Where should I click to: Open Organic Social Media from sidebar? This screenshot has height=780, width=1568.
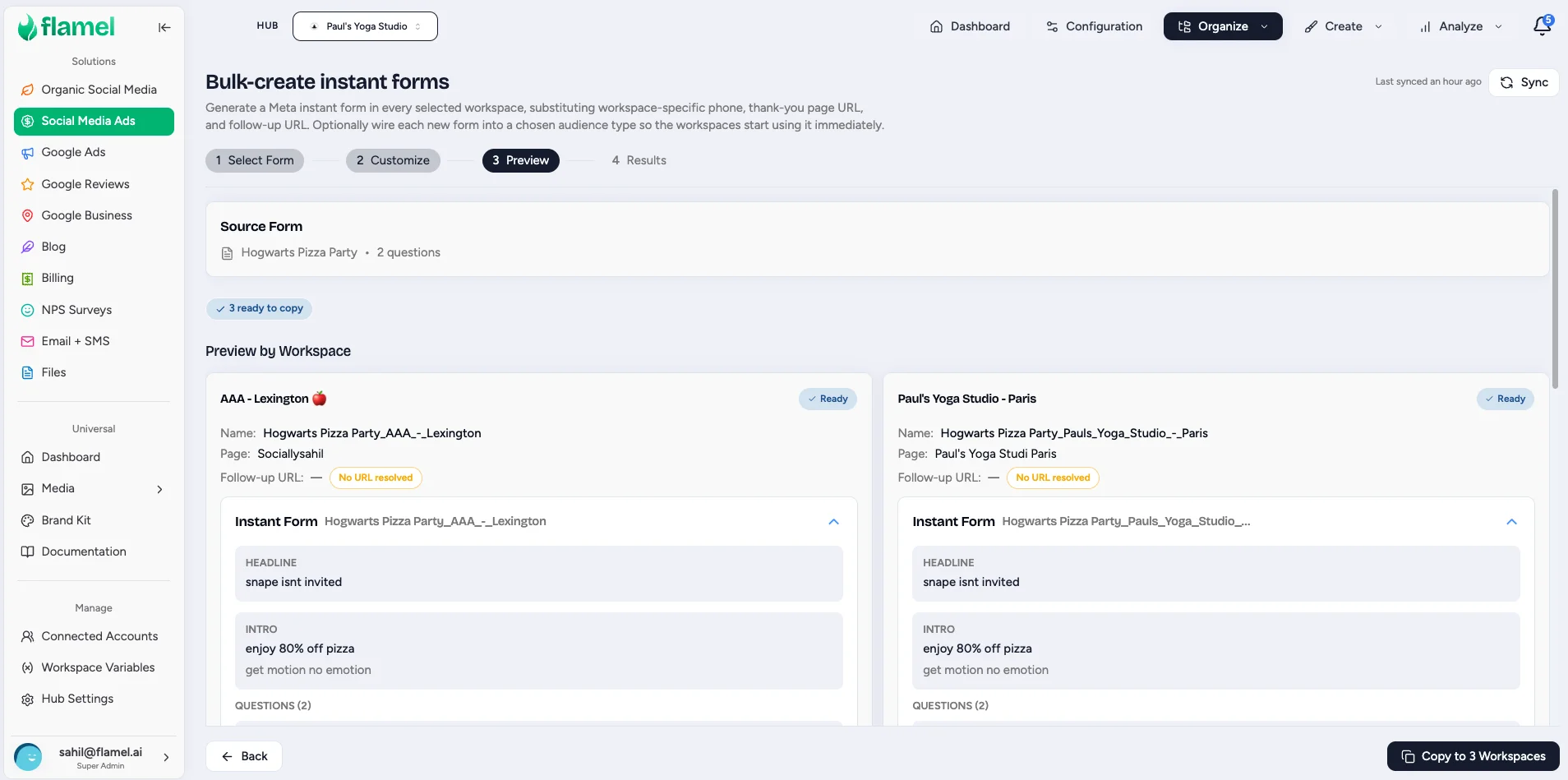tap(94, 90)
